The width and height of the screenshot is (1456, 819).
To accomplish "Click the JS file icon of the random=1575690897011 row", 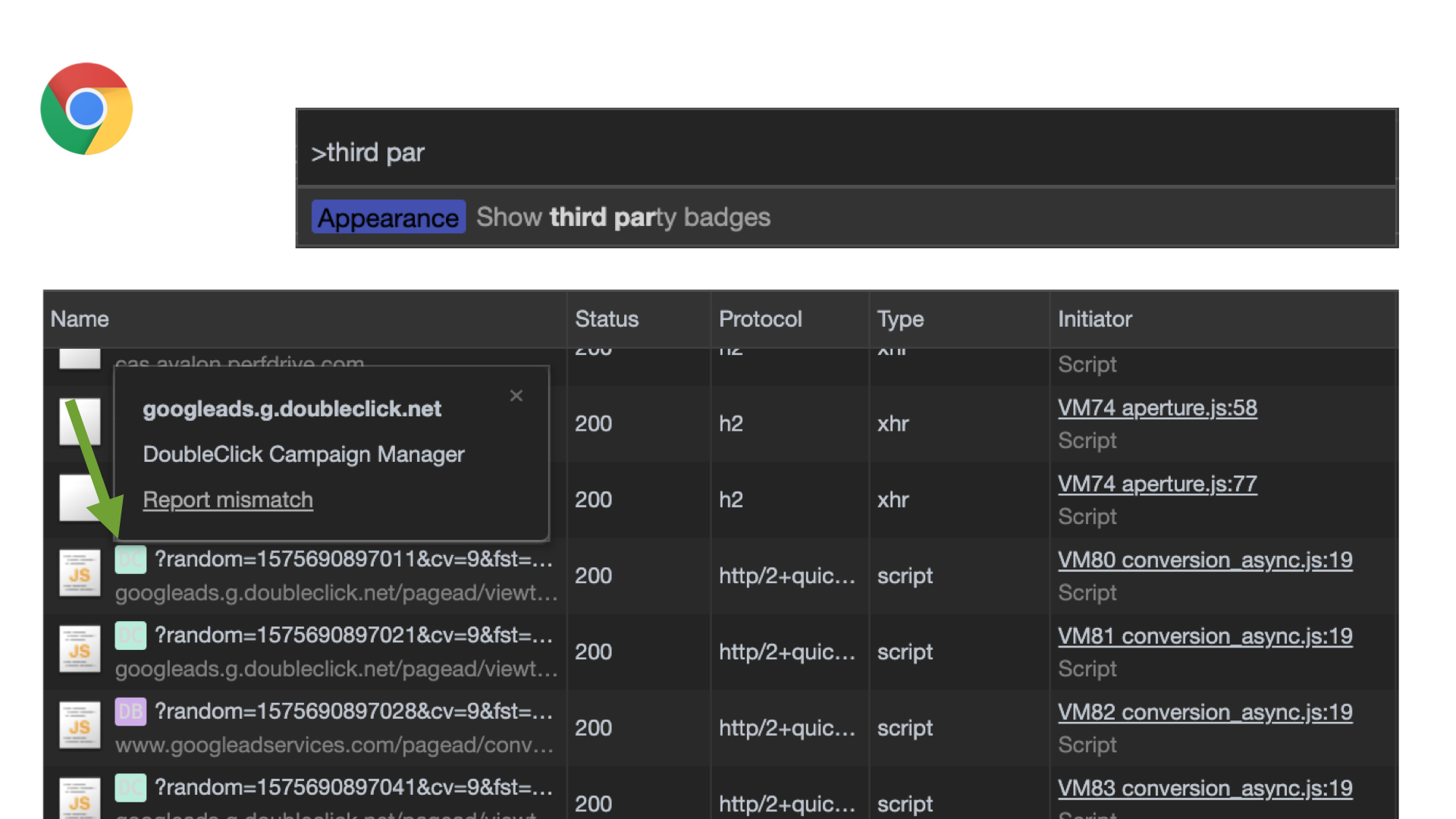I will pyautogui.click(x=80, y=574).
